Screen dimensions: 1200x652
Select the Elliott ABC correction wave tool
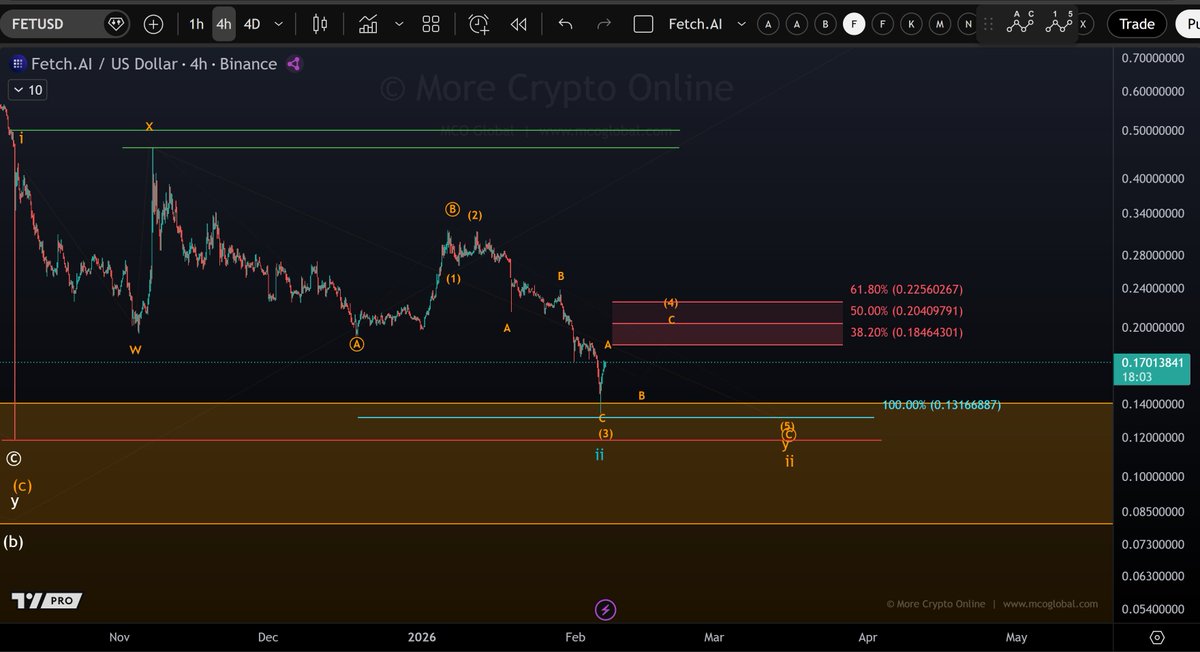(1021, 22)
